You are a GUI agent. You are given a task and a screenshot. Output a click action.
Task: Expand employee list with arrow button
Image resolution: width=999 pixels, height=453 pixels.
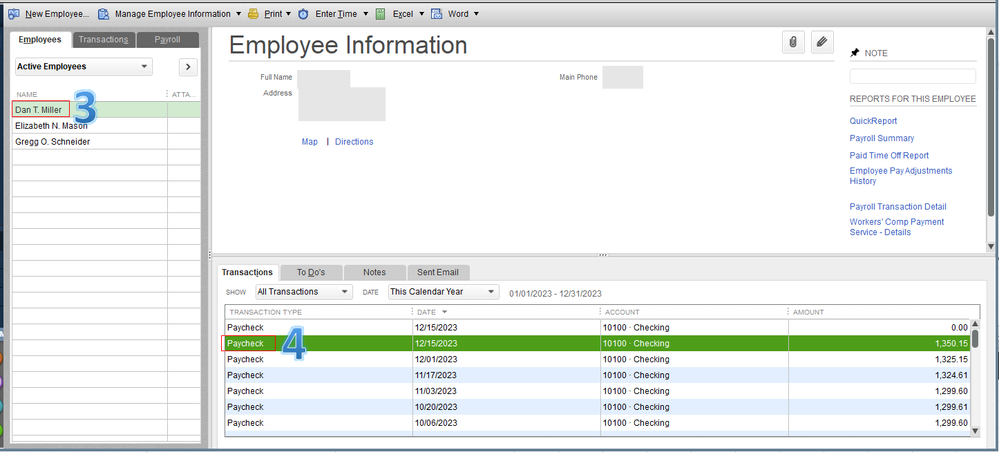pos(189,66)
